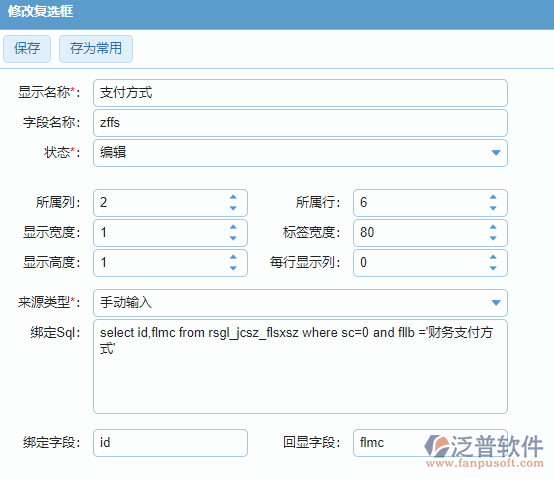This screenshot has width=554, height=479.
Task: Click the 回显字段 field containing flmc
Action: pyautogui.click(x=430, y=443)
